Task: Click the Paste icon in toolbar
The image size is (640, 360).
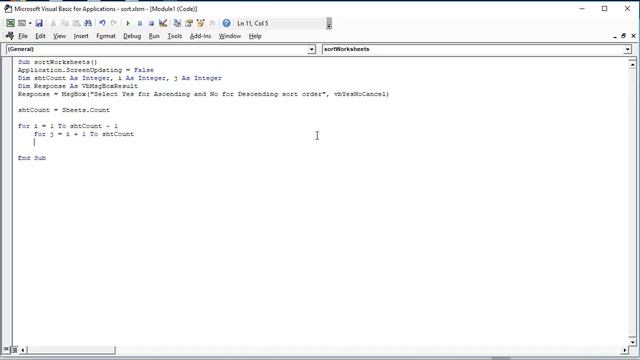Action: pyautogui.click(x=76, y=23)
